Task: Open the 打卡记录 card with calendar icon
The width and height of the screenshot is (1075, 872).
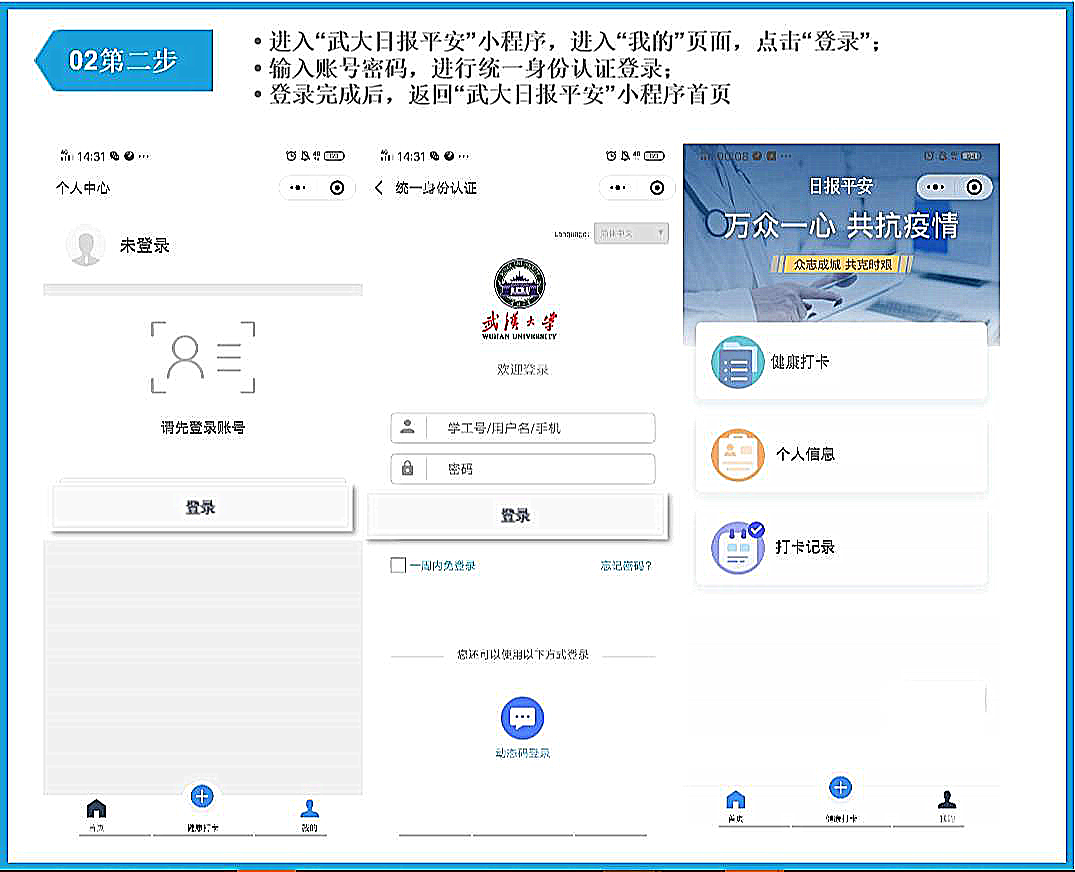Action: 840,547
